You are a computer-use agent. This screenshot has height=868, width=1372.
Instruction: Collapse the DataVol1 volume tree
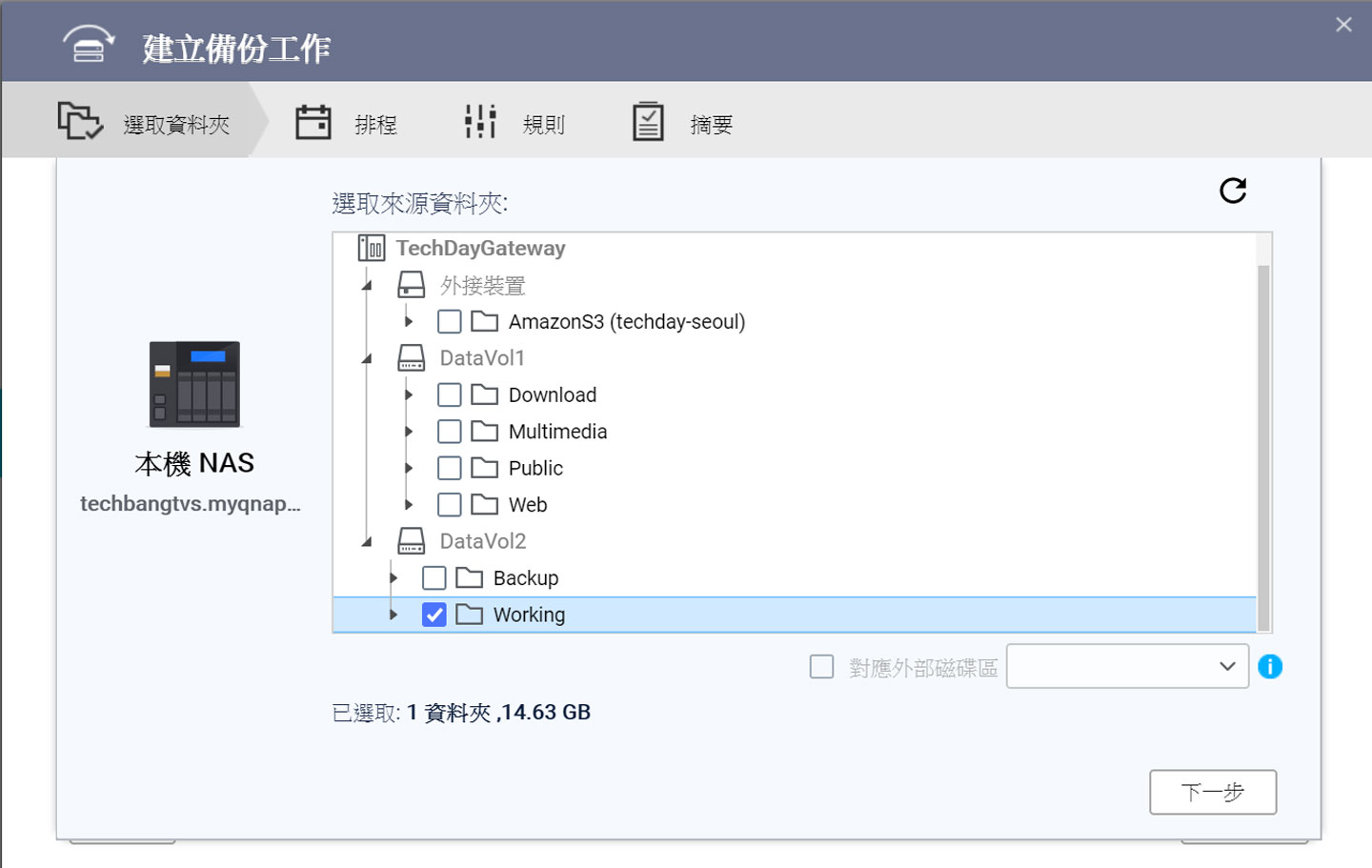point(367,359)
